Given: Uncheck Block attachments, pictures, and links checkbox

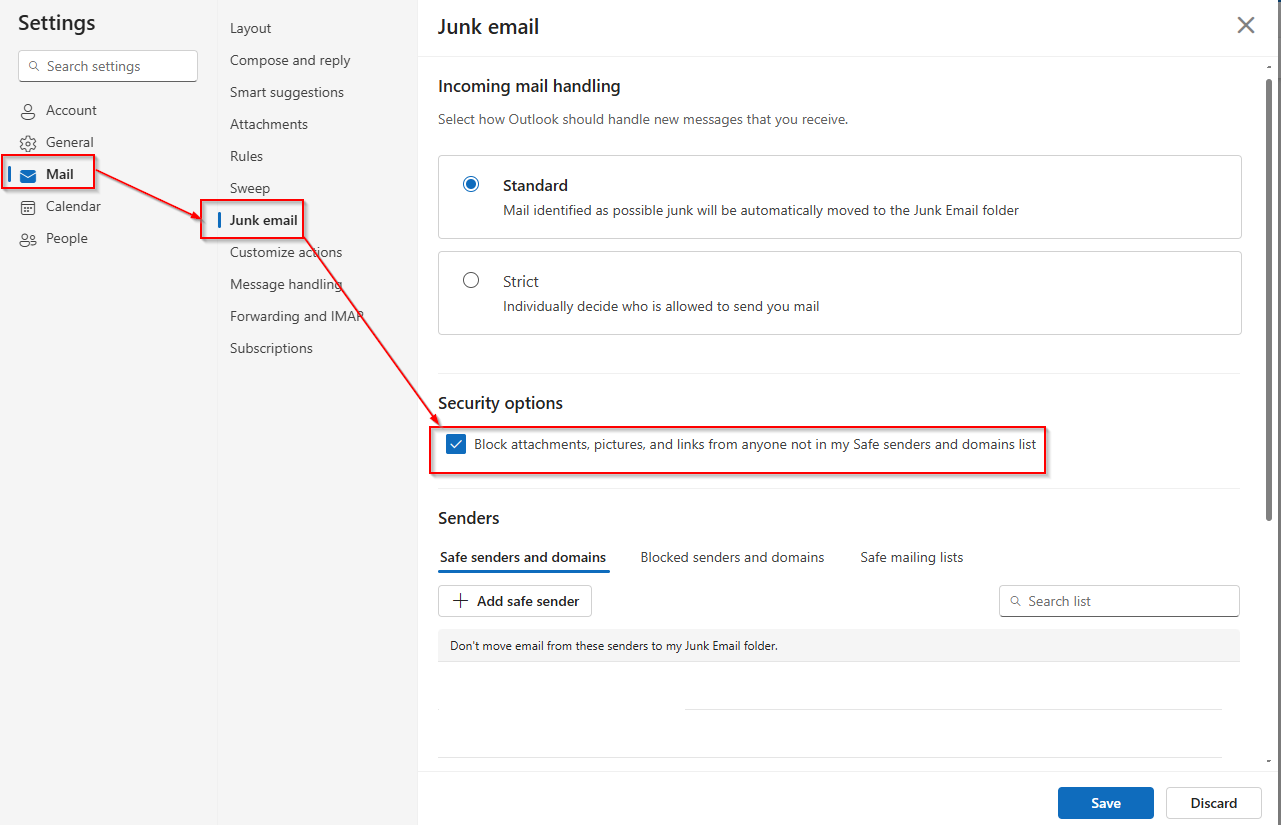Looking at the screenshot, I should coord(456,444).
